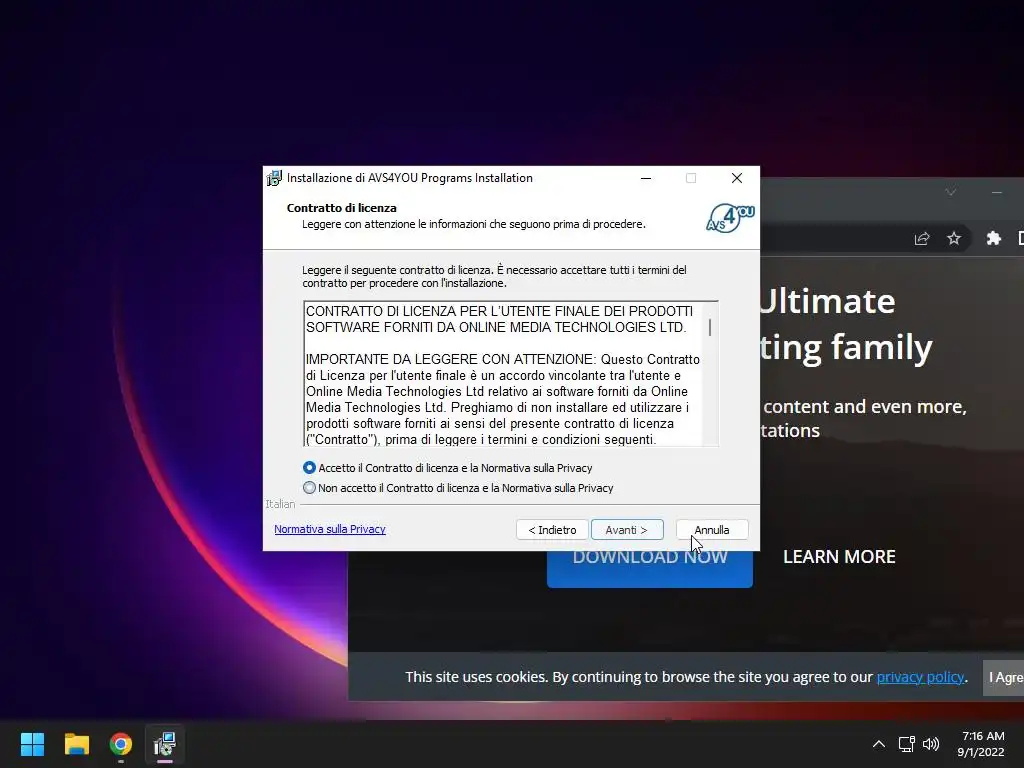Click the volume speaker icon in tray
1024x768 pixels.
(931, 744)
